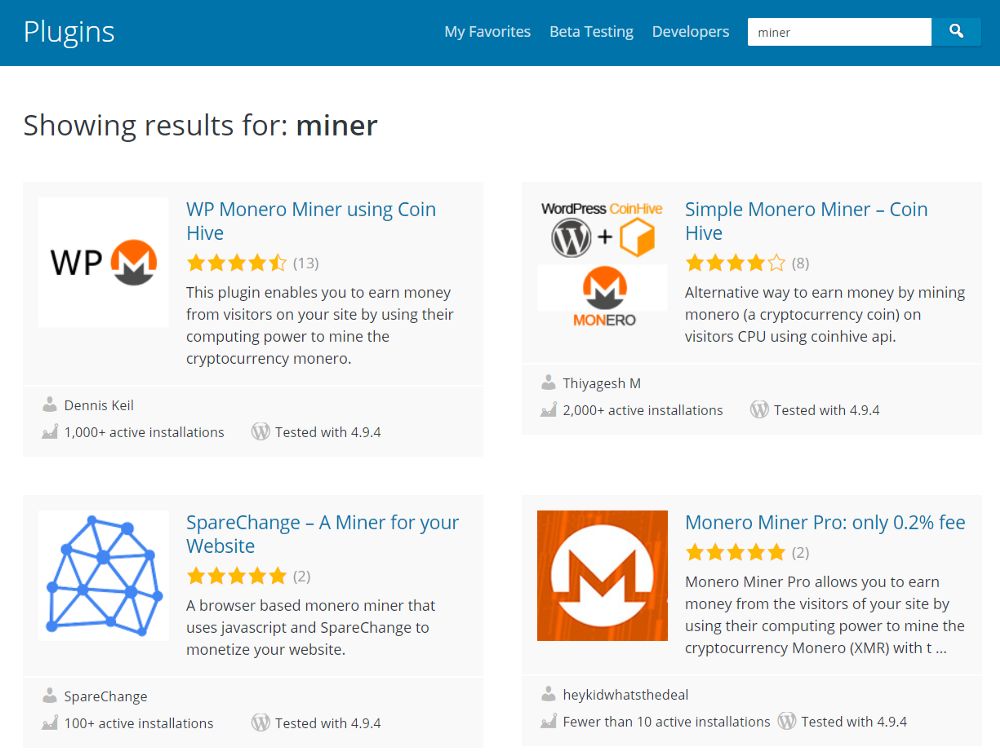Image resolution: width=1000 pixels, height=755 pixels.
Task: Click the author icon beside Dennis Keil
Action: click(x=49, y=404)
